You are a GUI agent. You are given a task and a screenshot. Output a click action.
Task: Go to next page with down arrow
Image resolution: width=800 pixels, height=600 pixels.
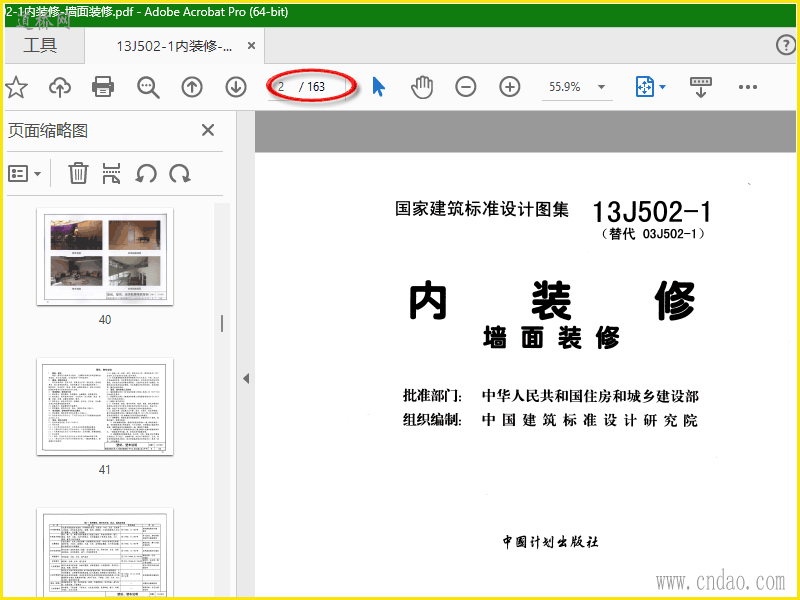236,87
